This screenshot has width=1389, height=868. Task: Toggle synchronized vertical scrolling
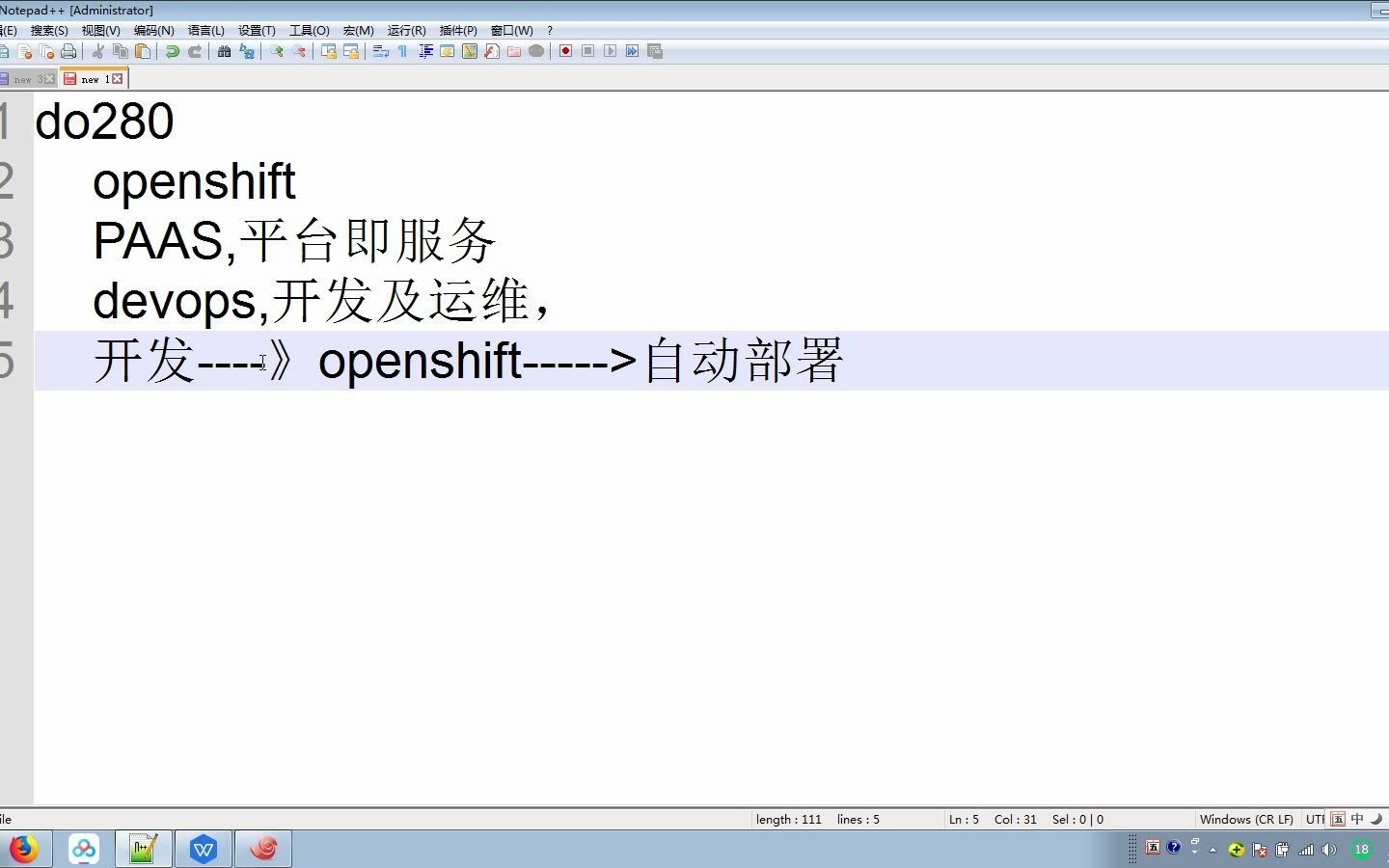coord(329,51)
